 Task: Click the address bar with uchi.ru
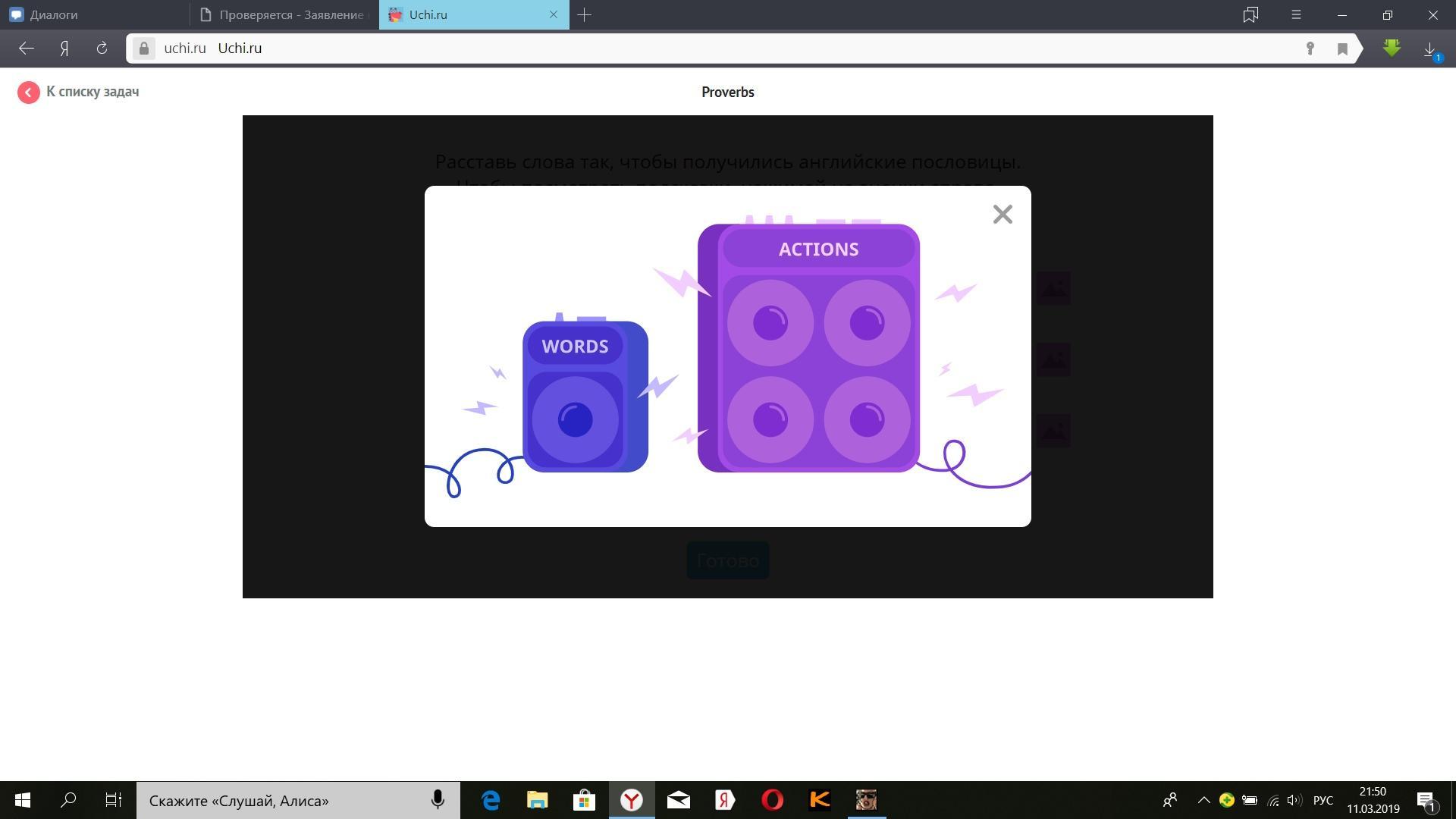click(x=682, y=49)
